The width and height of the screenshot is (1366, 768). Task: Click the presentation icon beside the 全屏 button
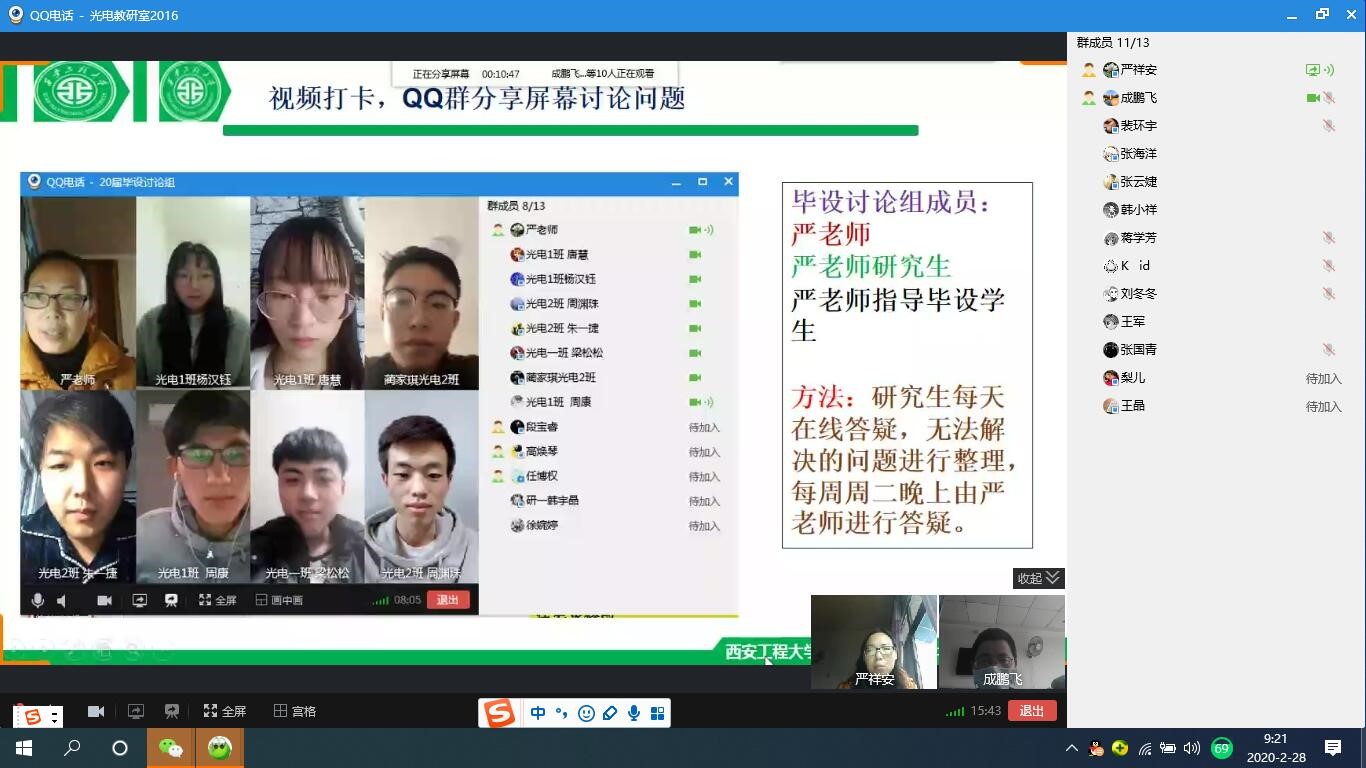pyautogui.click(x=172, y=711)
